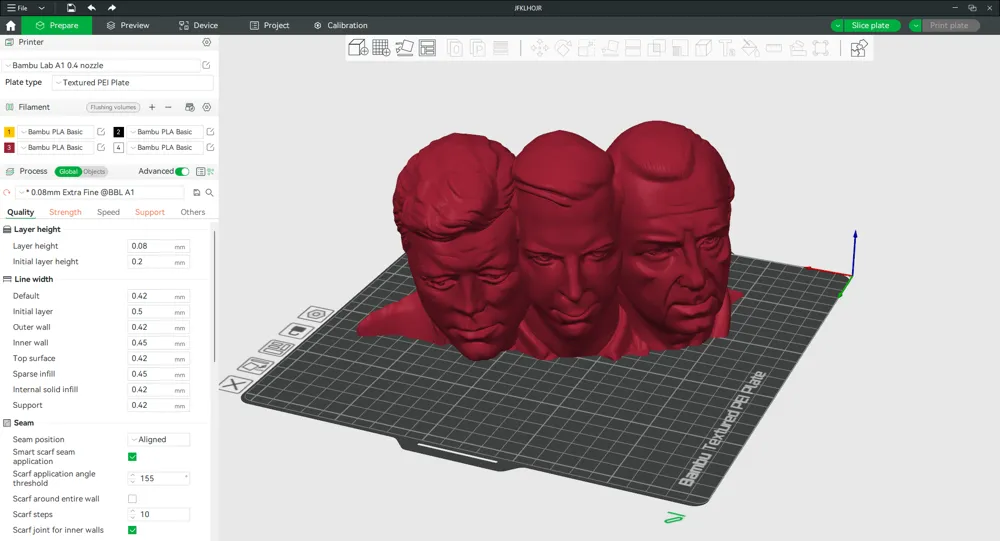This screenshot has height=541, width=1000.
Task: Click the Print plate button
Action: 949,26
